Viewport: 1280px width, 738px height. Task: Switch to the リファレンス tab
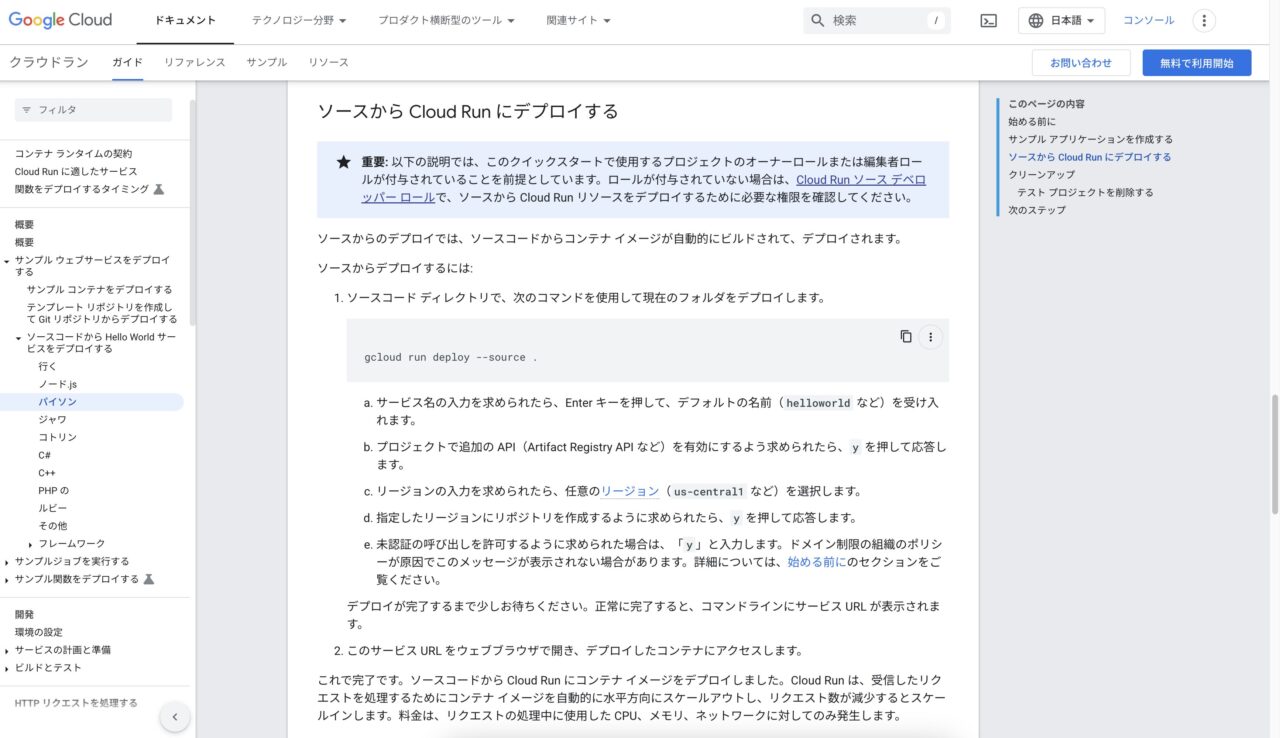(x=195, y=62)
